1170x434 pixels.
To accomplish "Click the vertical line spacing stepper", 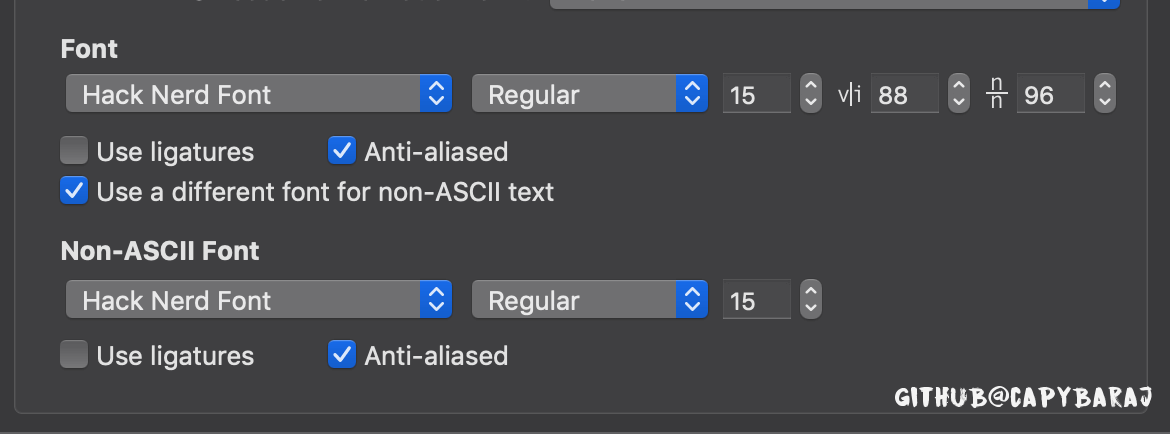I will tap(1104, 94).
